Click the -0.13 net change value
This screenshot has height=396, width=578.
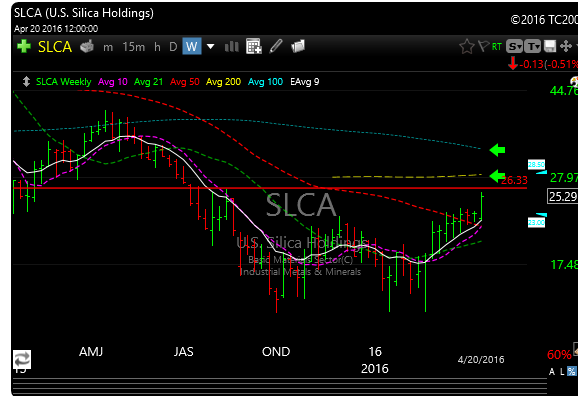[532, 65]
